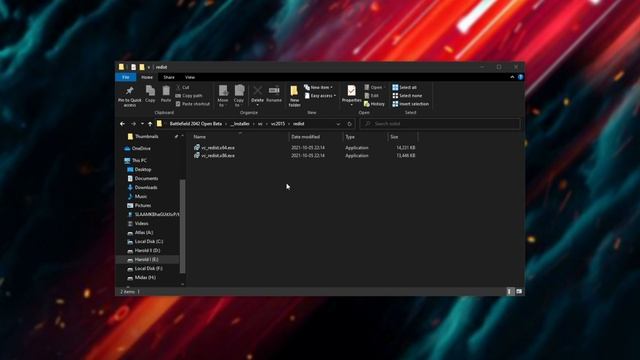Cut the selected item
This screenshot has height=360, width=640.
182,87
